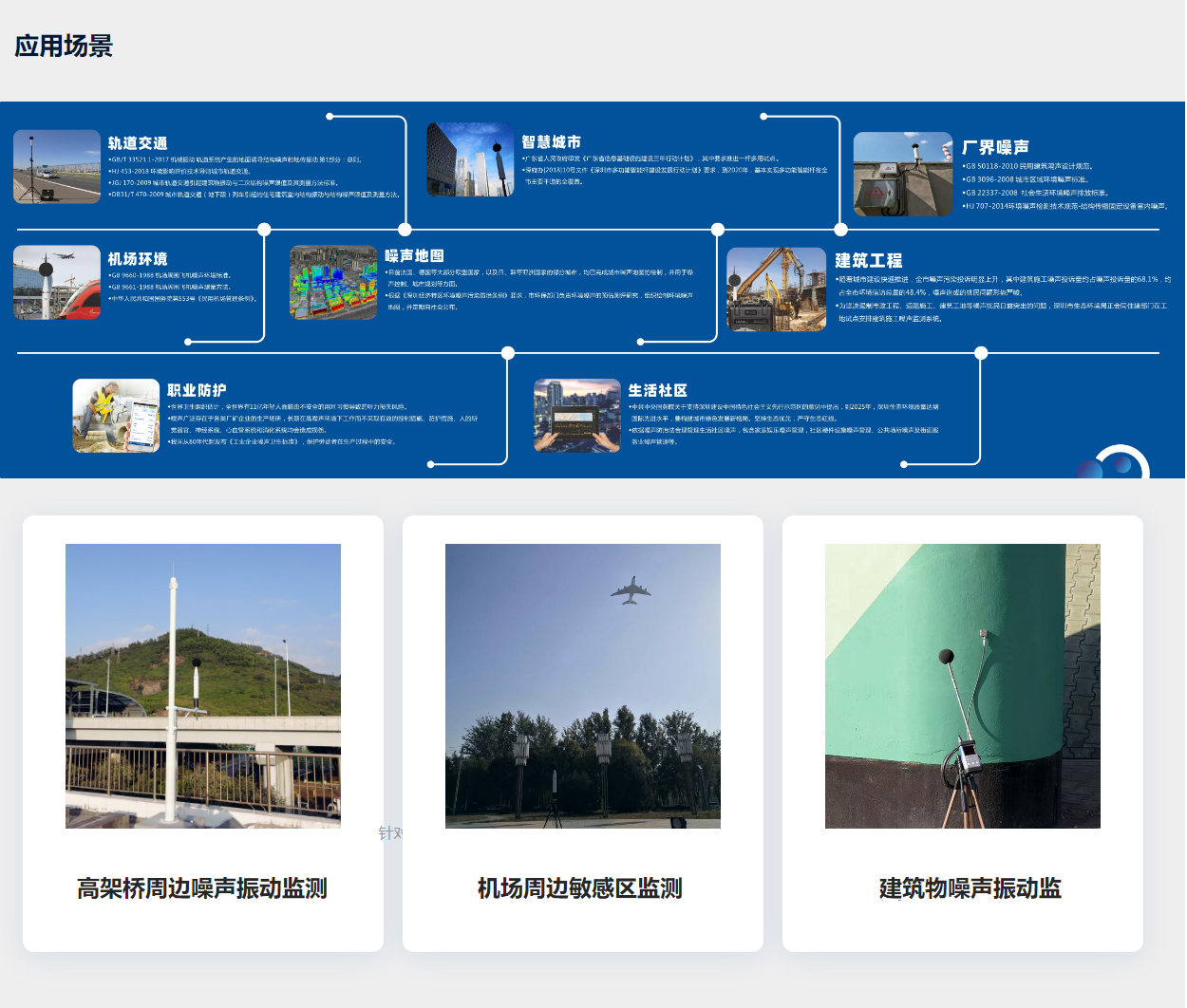Click the green wall tripod sensor photo

(963, 685)
